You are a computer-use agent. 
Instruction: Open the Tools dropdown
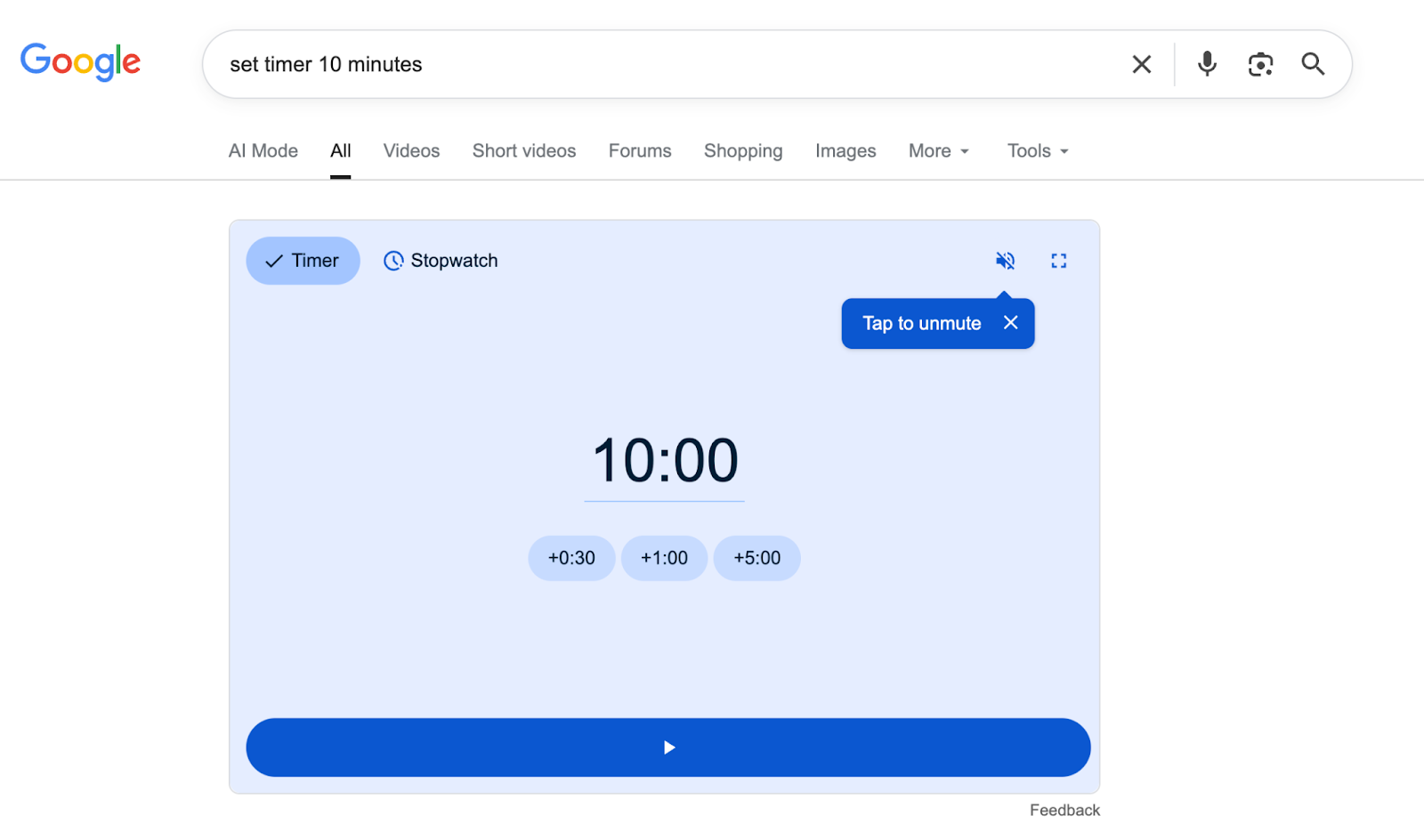click(1036, 150)
